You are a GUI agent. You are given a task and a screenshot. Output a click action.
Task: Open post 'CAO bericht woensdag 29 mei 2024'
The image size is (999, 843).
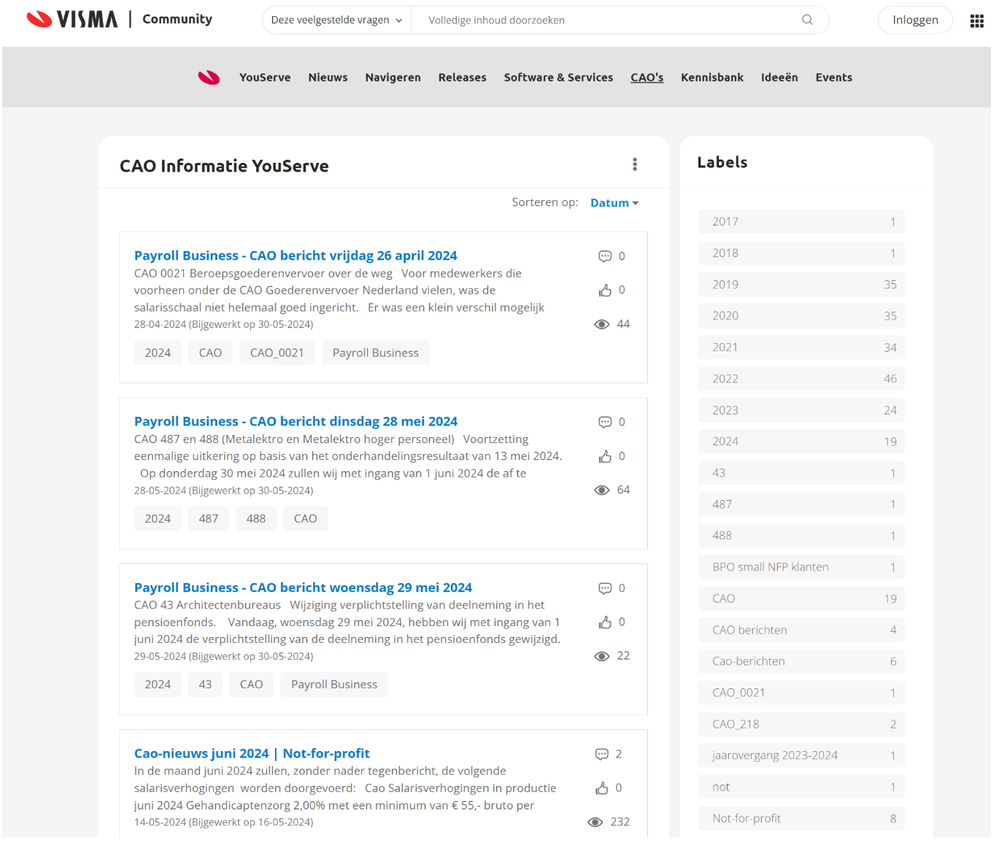coord(303,587)
